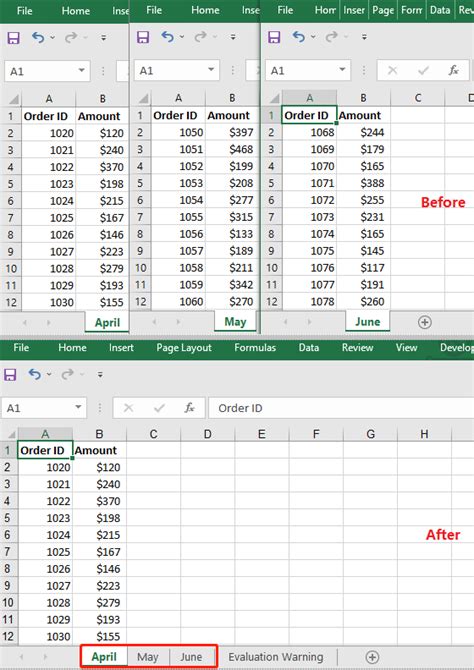Screen dimensions: 474x670
Task: Click the fx insert function icon in merged window
Action: [189, 408]
